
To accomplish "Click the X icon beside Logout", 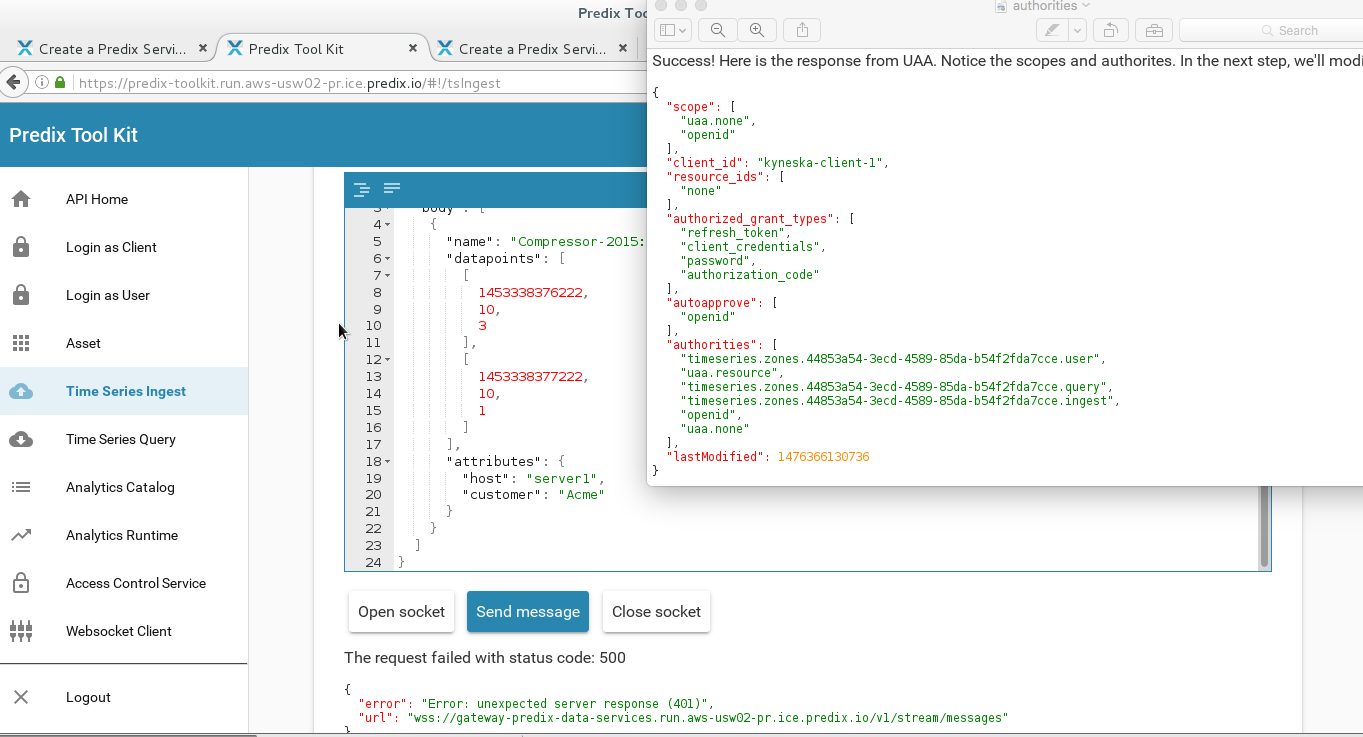I will pos(21,697).
